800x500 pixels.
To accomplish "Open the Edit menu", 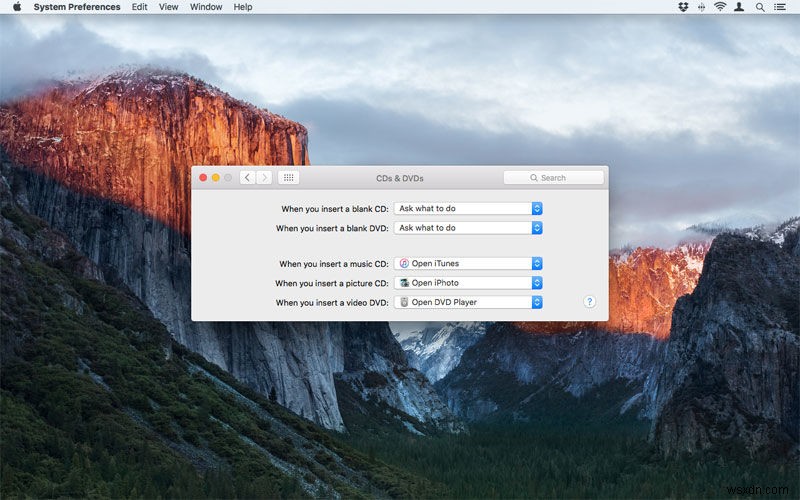I will [x=139, y=7].
